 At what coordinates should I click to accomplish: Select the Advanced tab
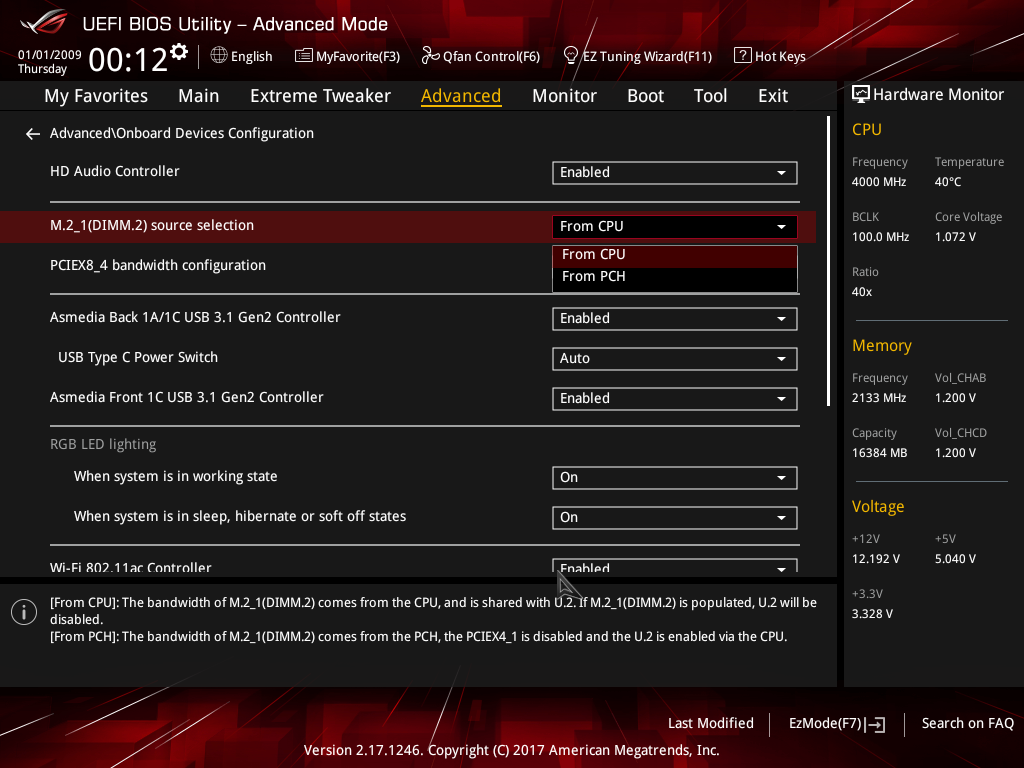click(461, 96)
